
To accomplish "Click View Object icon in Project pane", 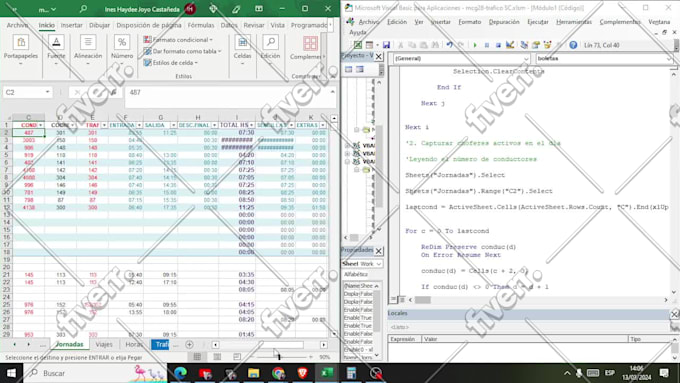I will 360,69.
